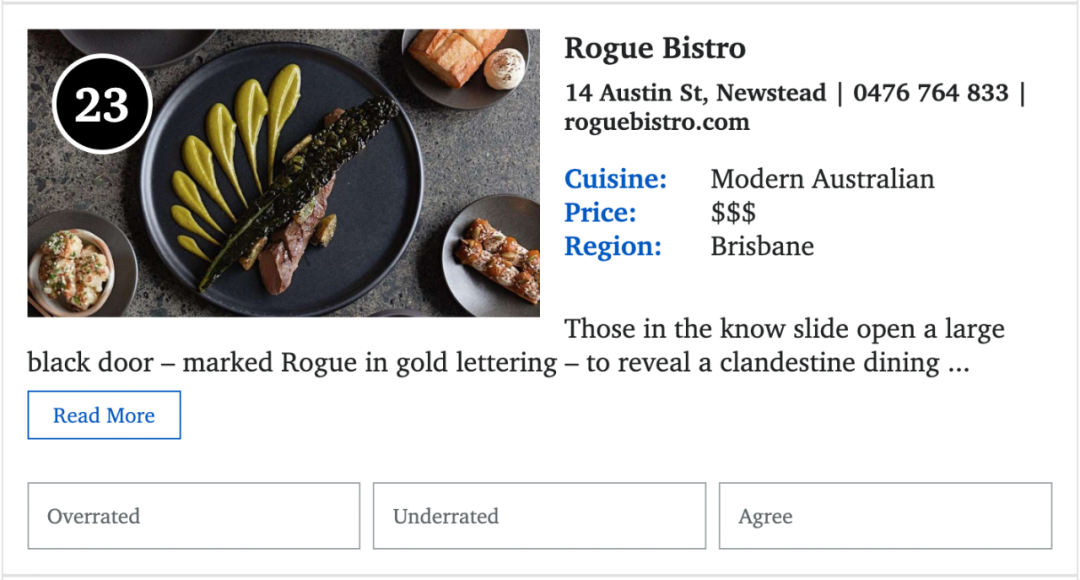Click the main dish photo thumbnail

coord(283,173)
